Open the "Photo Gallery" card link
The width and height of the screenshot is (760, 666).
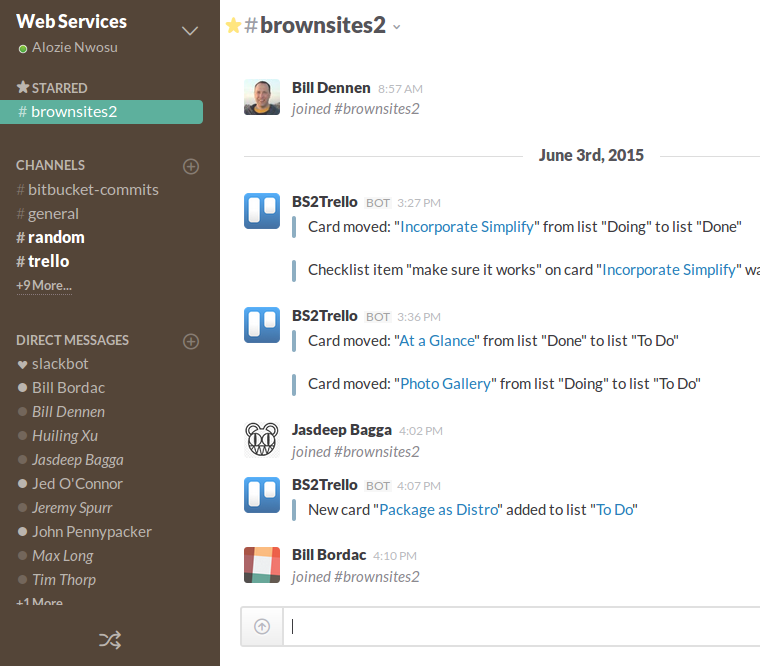coord(445,384)
